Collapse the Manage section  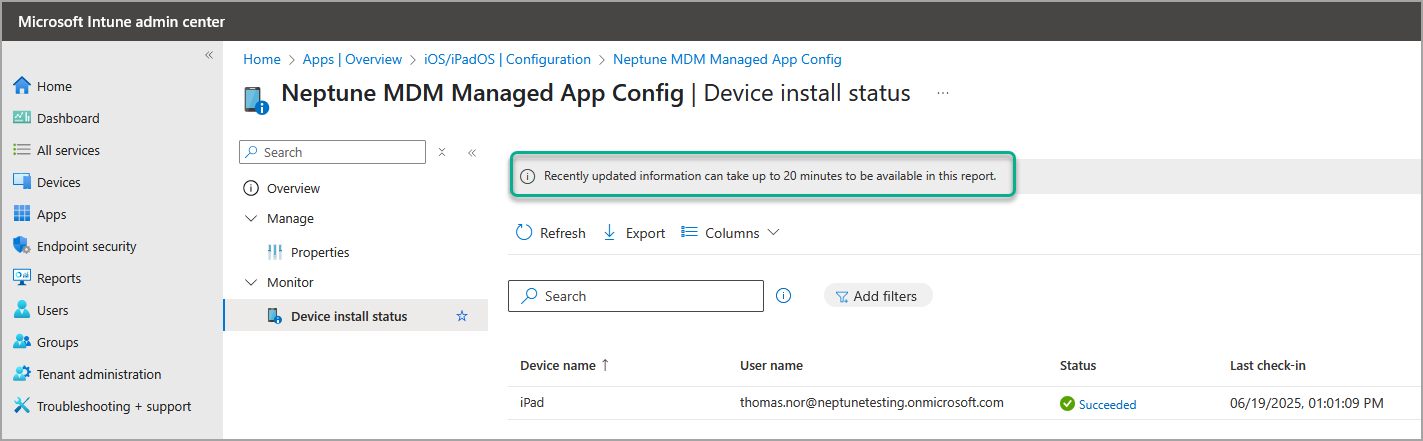(250, 218)
